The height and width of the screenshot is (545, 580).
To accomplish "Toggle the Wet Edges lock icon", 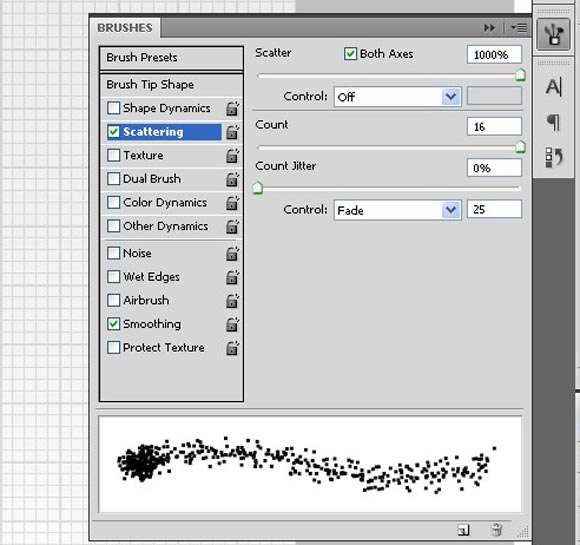I will pos(232,277).
